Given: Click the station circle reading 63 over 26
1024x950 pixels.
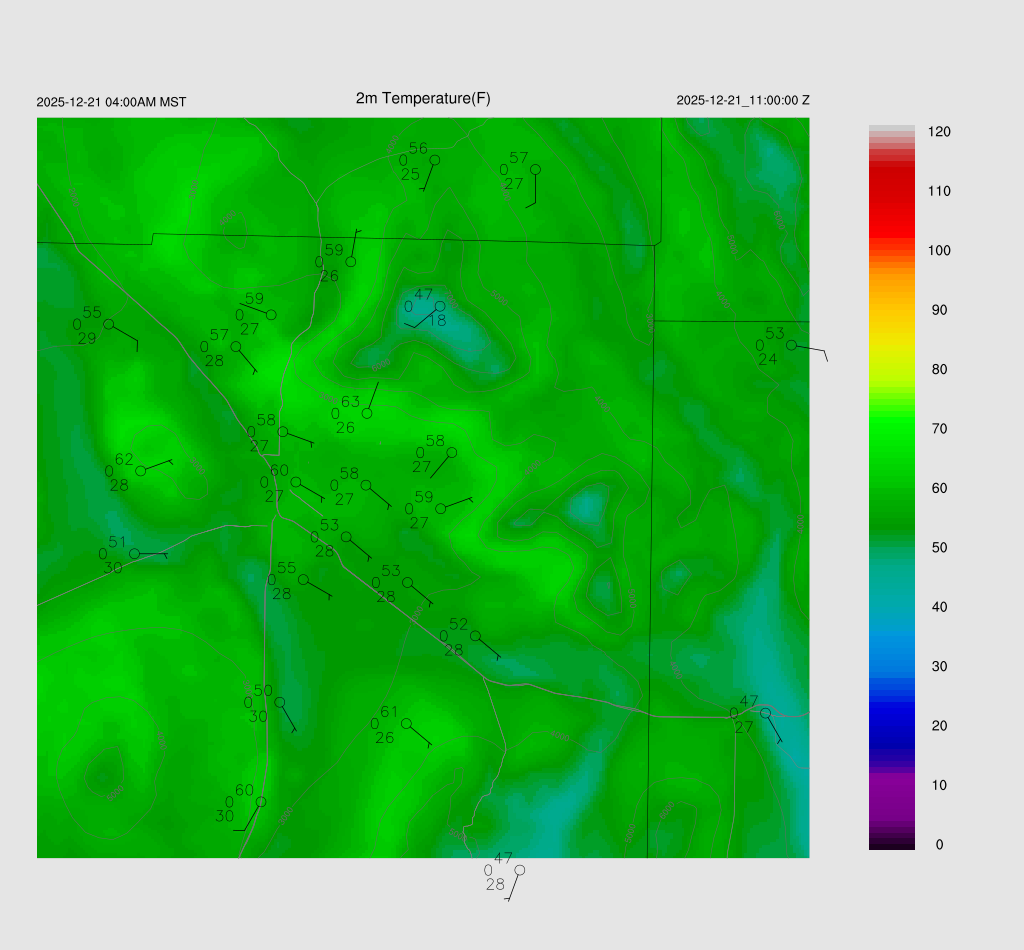Looking at the screenshot, I should coord(367,413).
